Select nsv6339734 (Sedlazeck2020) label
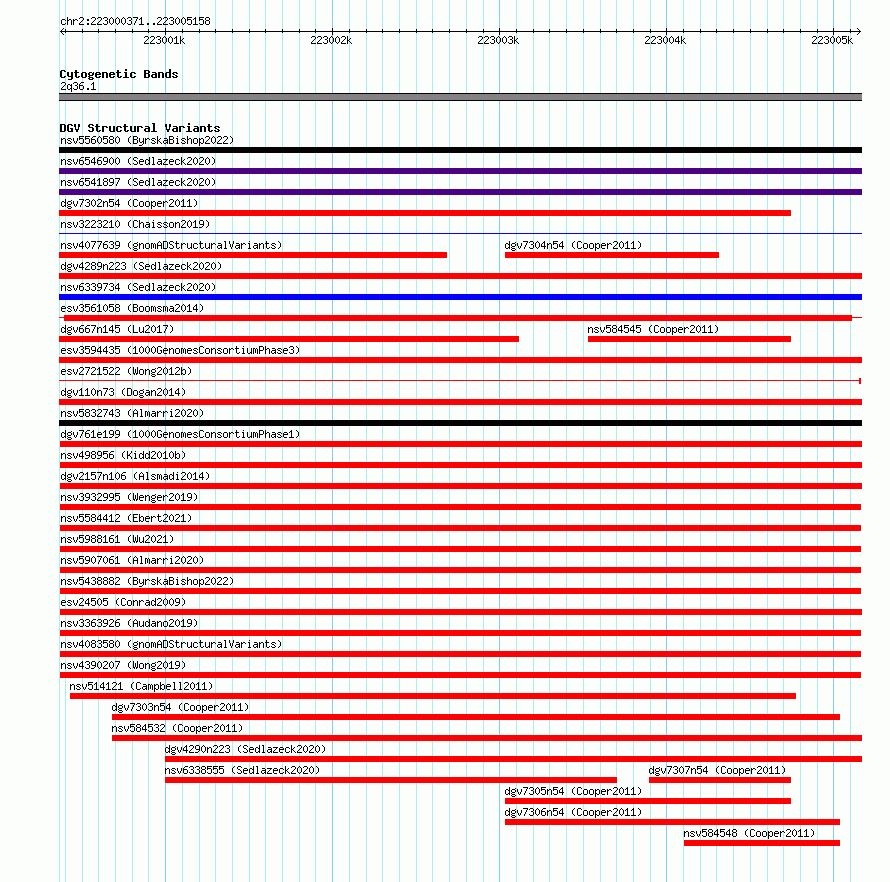Image resolution: width=890 pixels, height=882 pixels. (138, 287)
